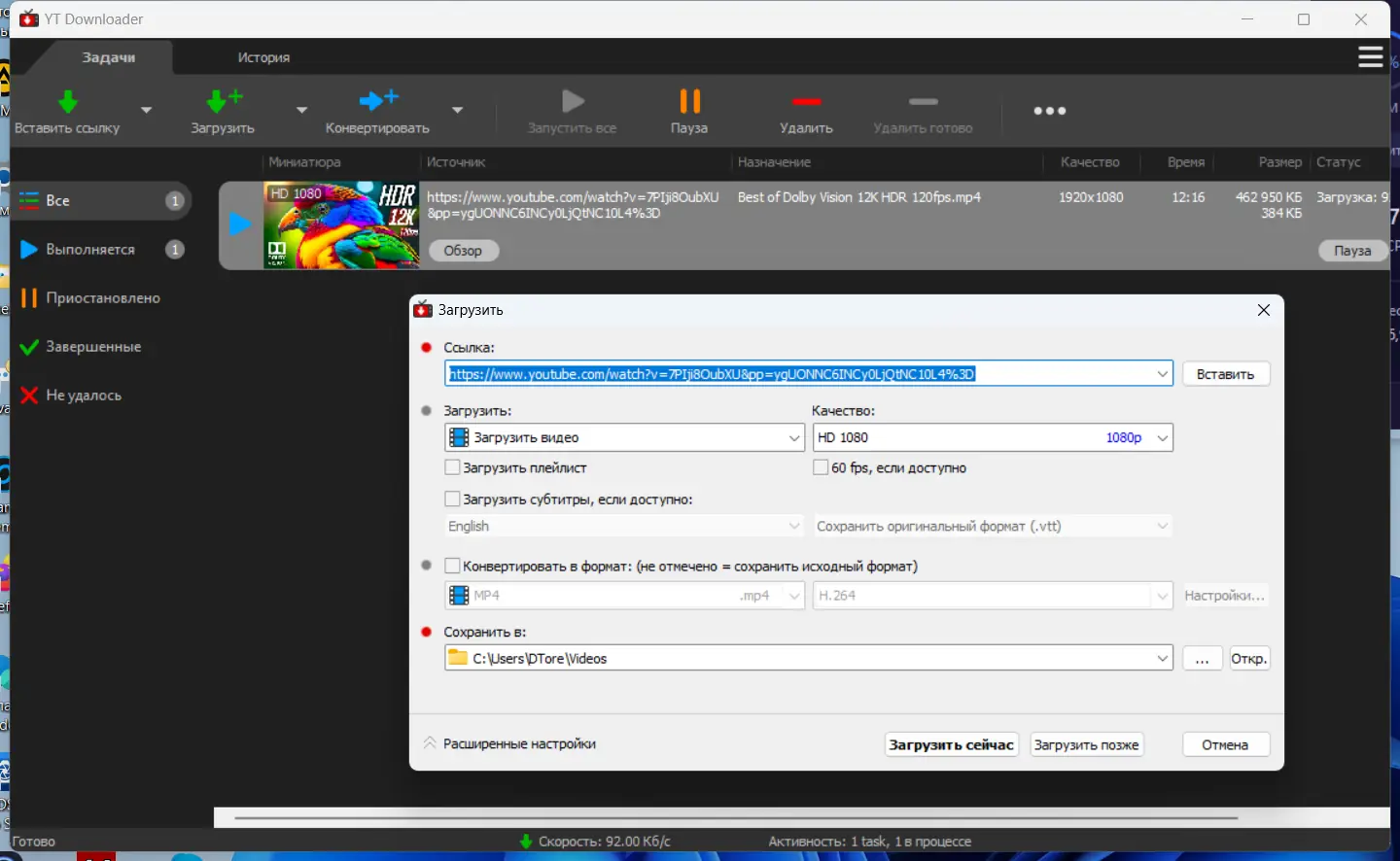Click the browse folder ... button
This screenshot has height=861, width=1400.
point(1203,659)
